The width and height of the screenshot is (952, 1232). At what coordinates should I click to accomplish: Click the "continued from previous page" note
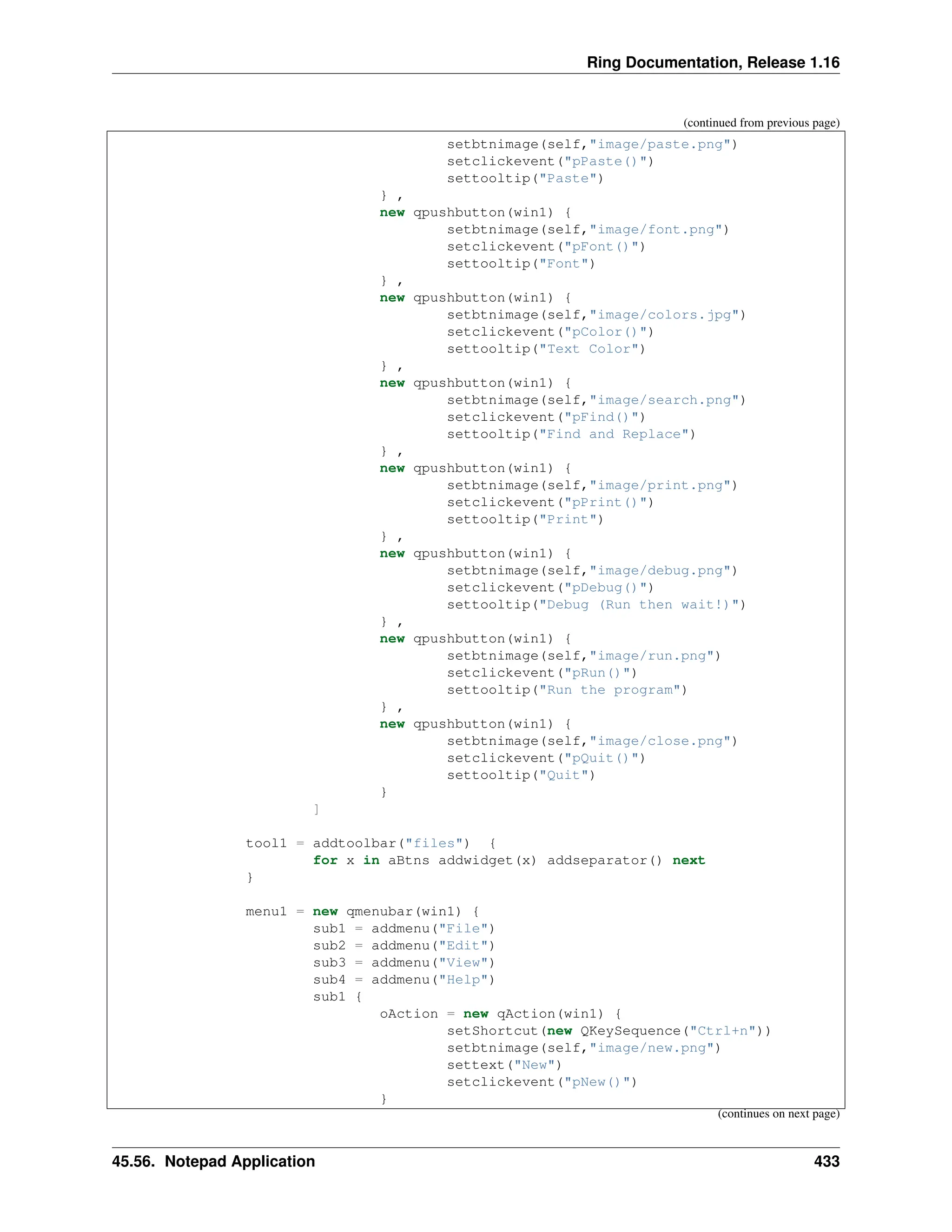pos(761,123)
